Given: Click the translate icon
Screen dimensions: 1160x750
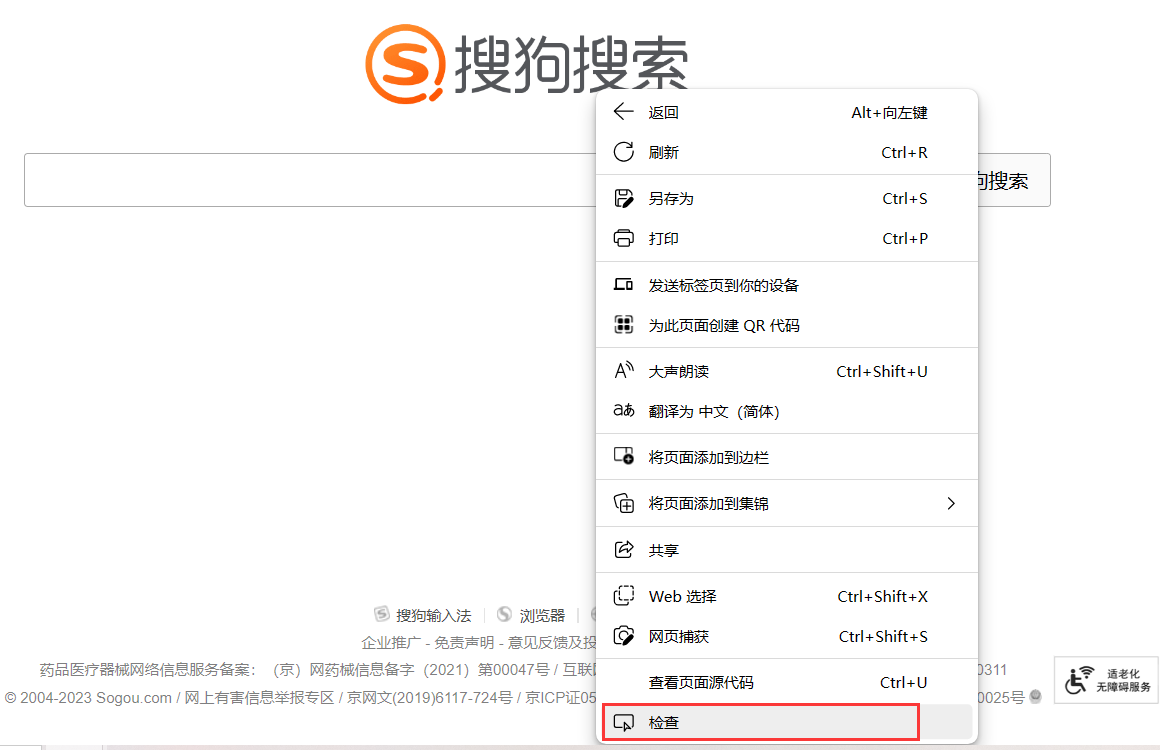Looking at the screenshot, I should coord(624,411).
